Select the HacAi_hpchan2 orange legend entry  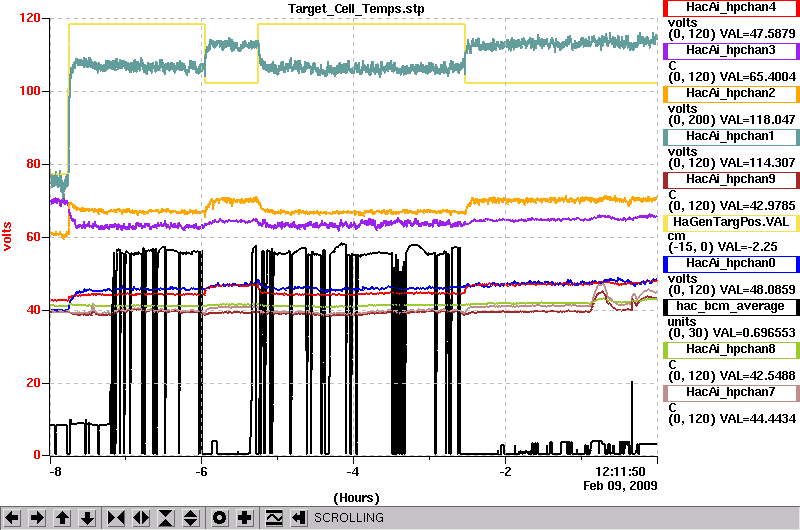pos(731,94)
